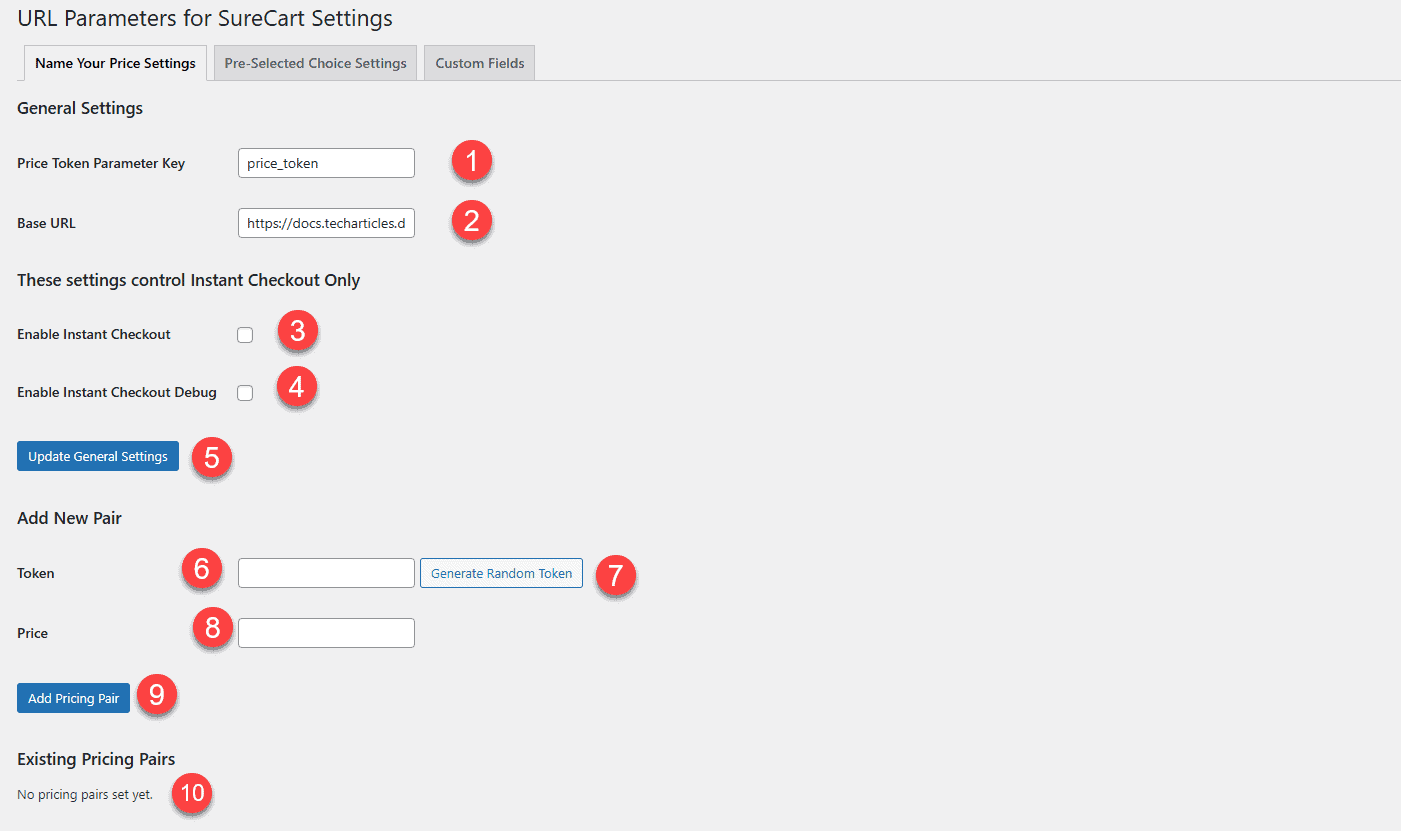Click the Update General Settings button
Viewport: 1401px width, 831px height.
click(98, 456)
